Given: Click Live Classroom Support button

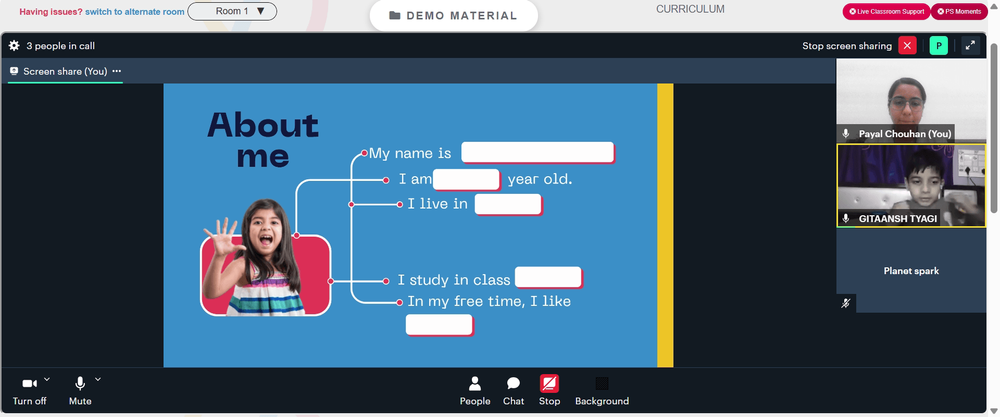Looking at the screenshot, I should tap(886, 11).
